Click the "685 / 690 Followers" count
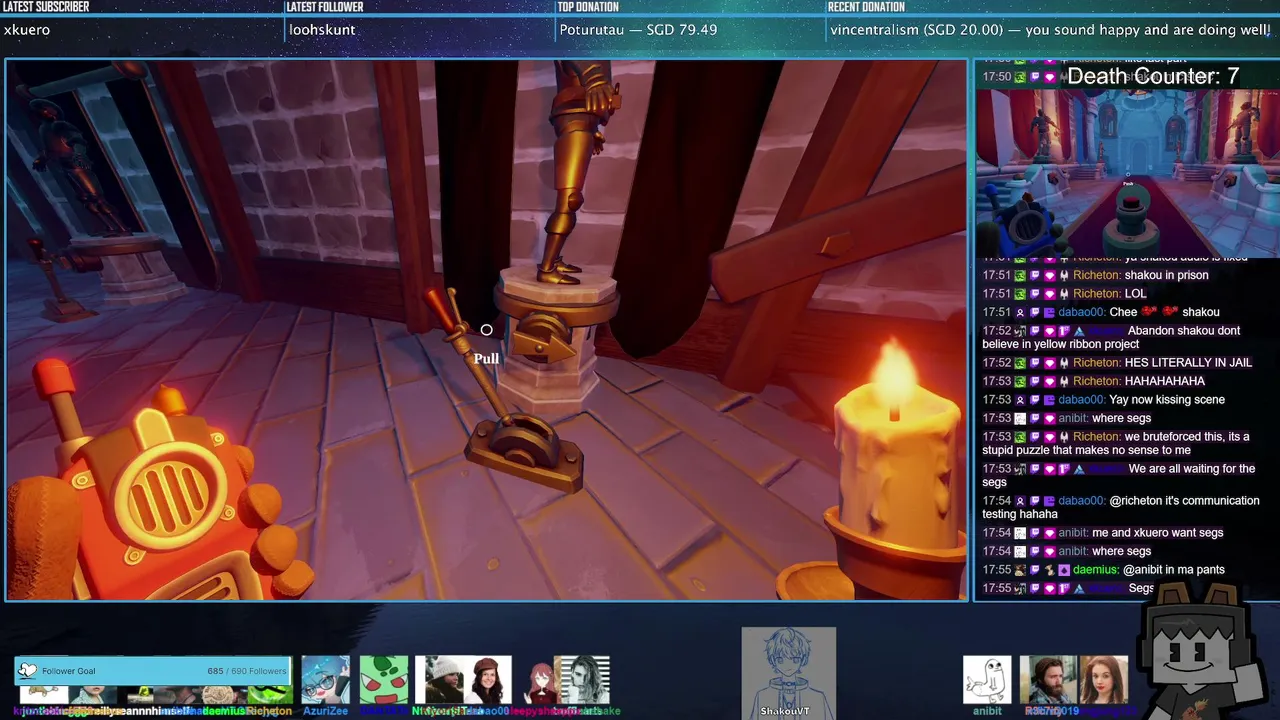 246,671
